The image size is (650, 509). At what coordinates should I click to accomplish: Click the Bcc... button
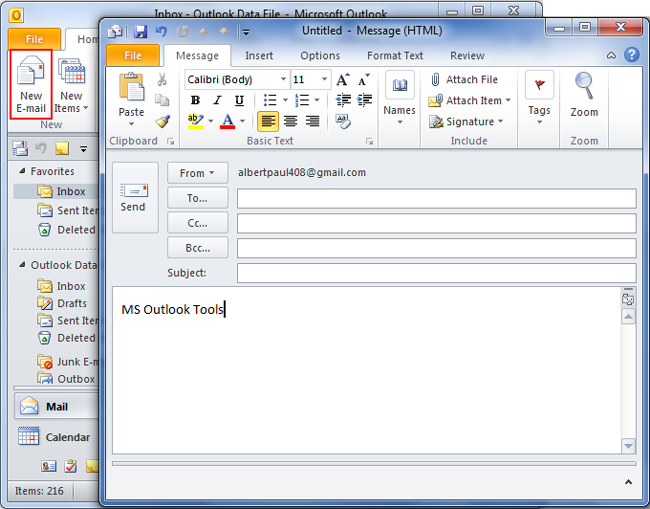[x=197, y=248]
